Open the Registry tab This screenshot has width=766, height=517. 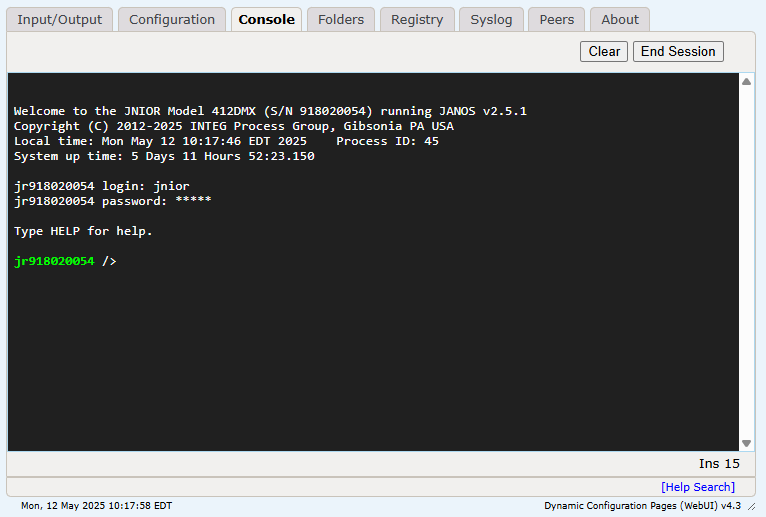pyautogui.click(x=417, y=19)
